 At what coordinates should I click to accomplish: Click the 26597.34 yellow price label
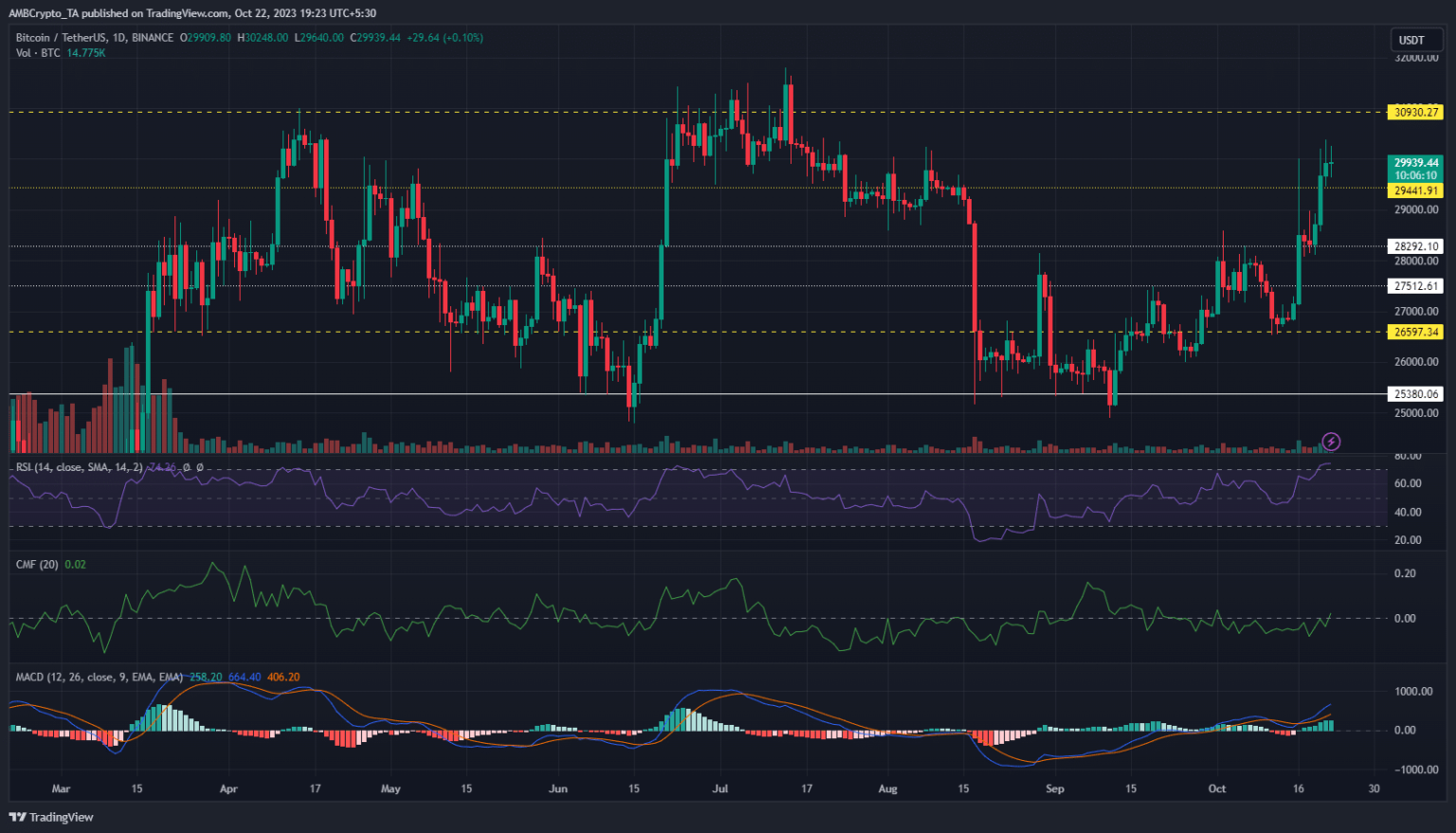pyautogui.click(x=1415, y=332)
